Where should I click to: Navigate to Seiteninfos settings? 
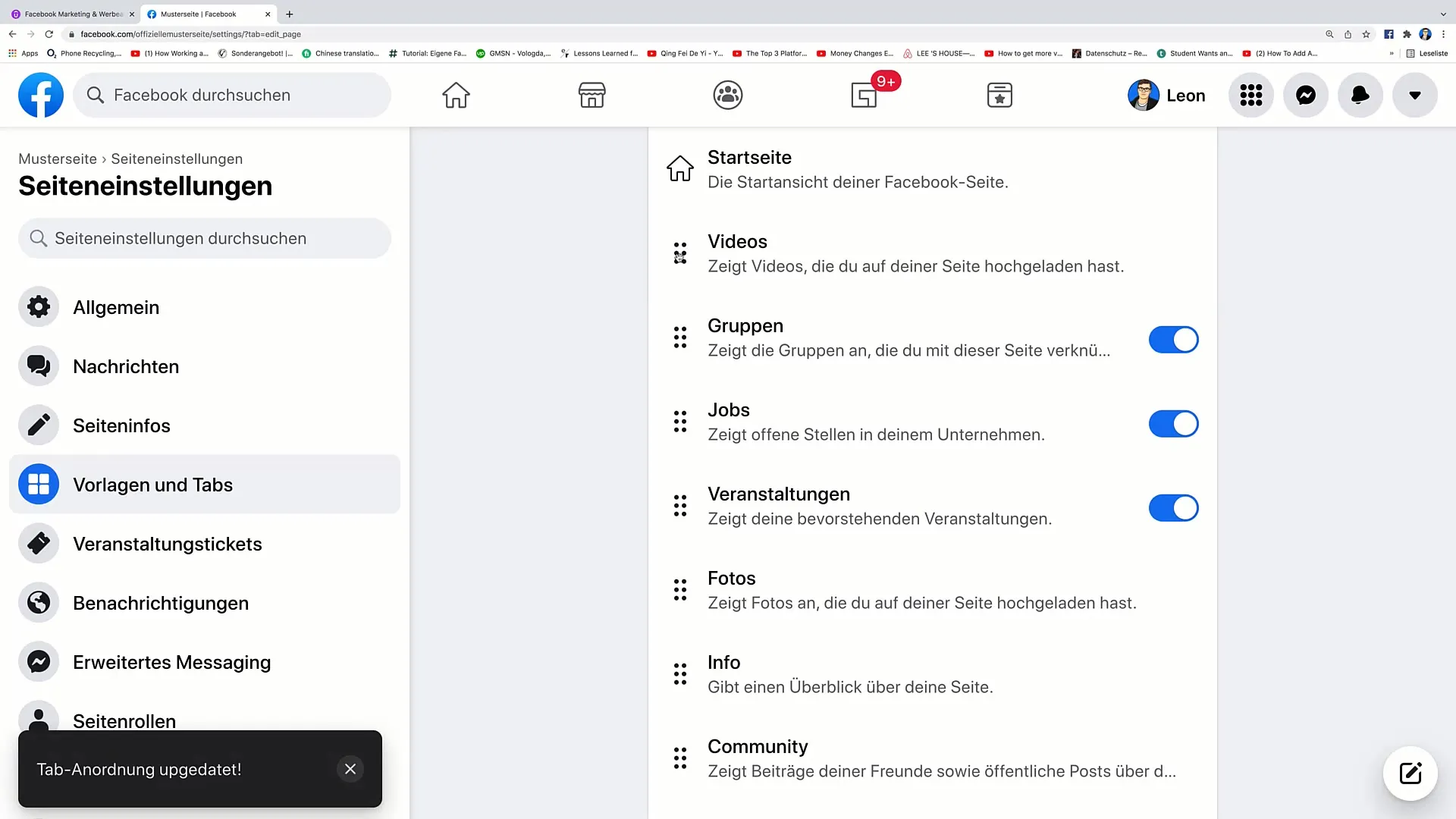point(121,425)
